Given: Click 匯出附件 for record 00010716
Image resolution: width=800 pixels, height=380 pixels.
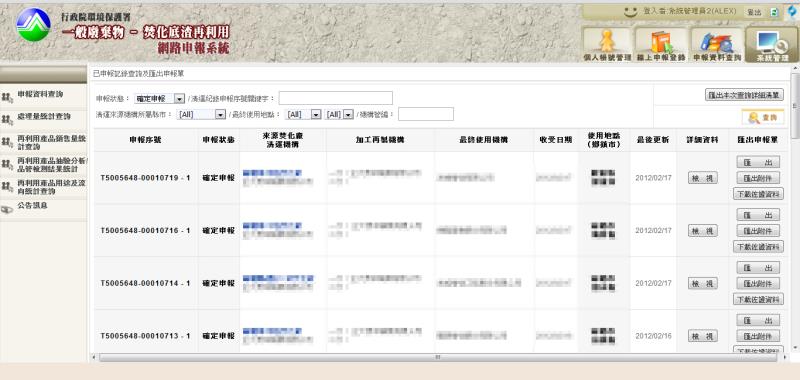Looking at the screenshot, I should [x=758, y=231].
